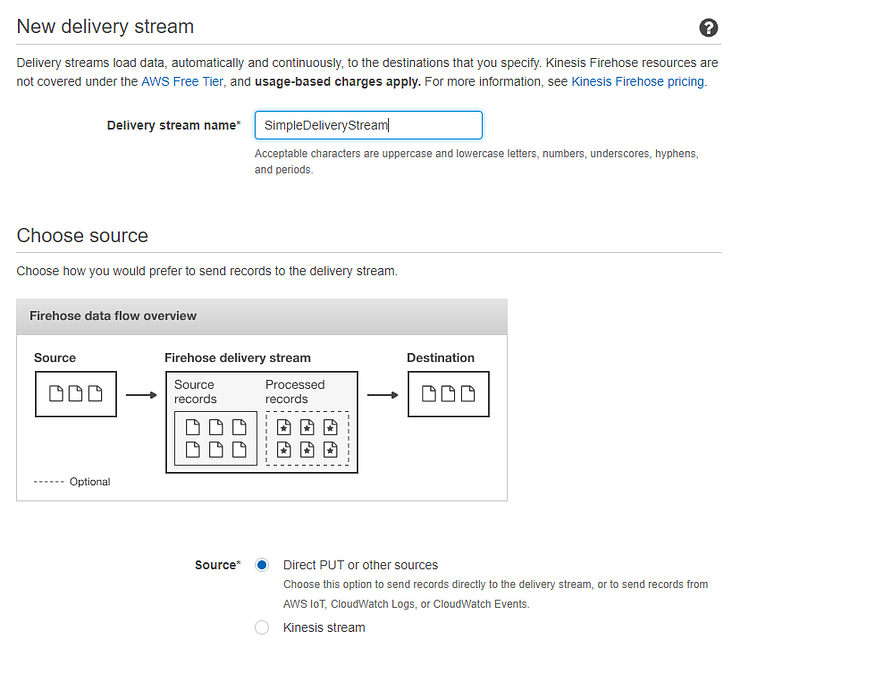Click the Firehose data flow overview header
The width and height of the screenshot is (875, 673).
click(x=262, y=316)
